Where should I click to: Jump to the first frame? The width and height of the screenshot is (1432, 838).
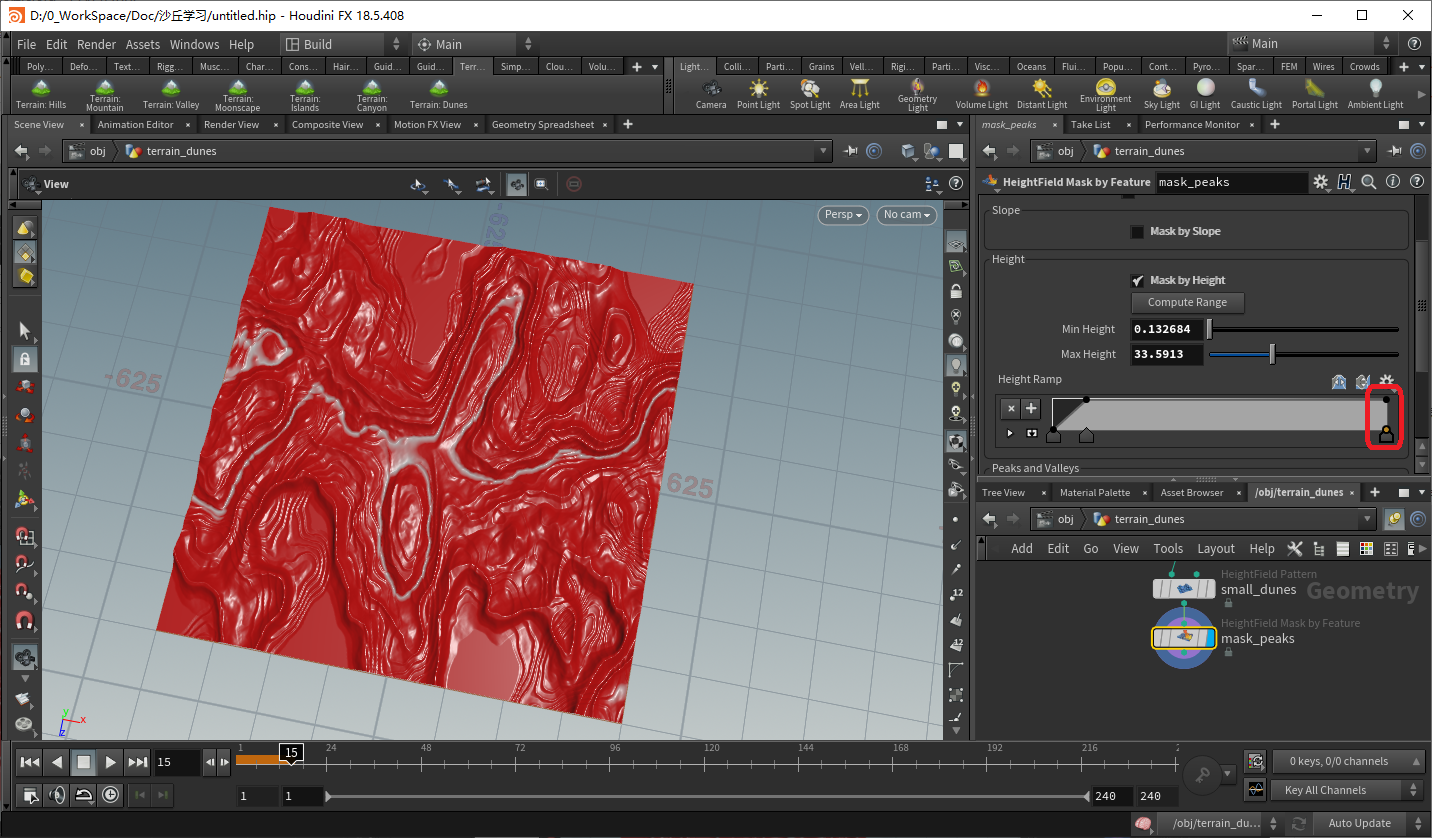click(x=30, y=762)
